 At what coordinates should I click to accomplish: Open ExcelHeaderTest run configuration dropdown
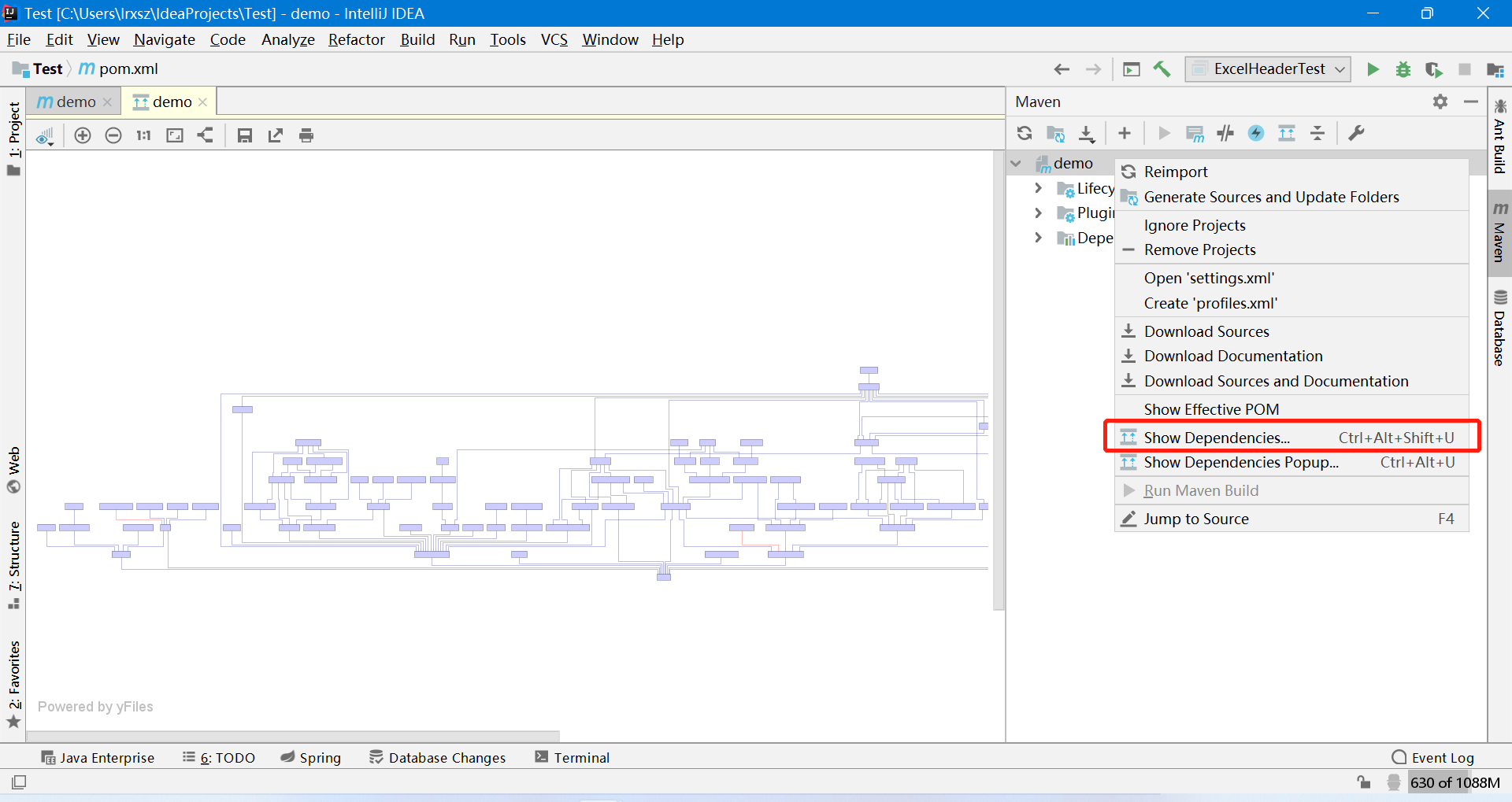(1268, 69)
